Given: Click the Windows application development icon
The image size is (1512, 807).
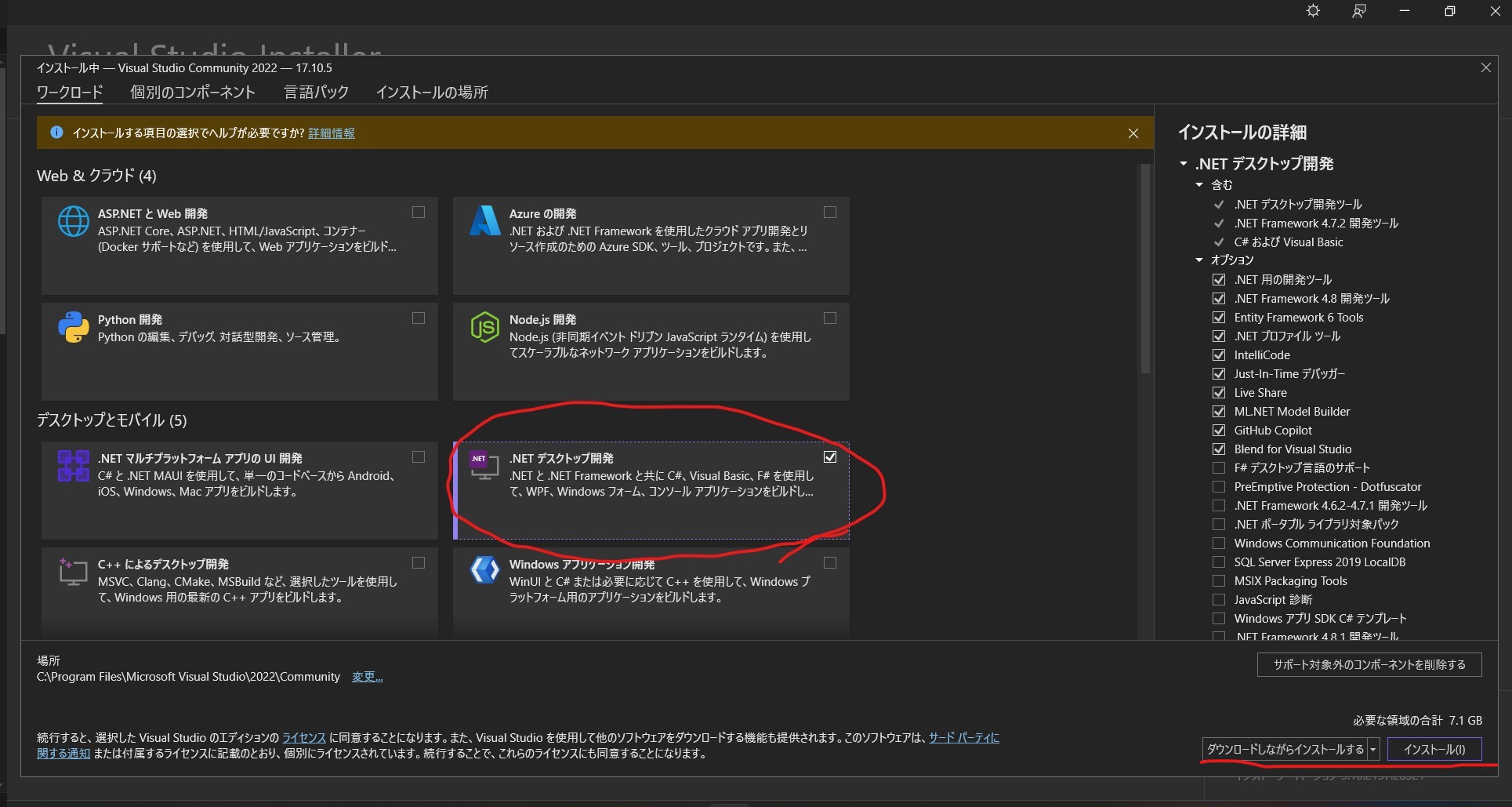Looking at the screenshot, I should [484, 570].
